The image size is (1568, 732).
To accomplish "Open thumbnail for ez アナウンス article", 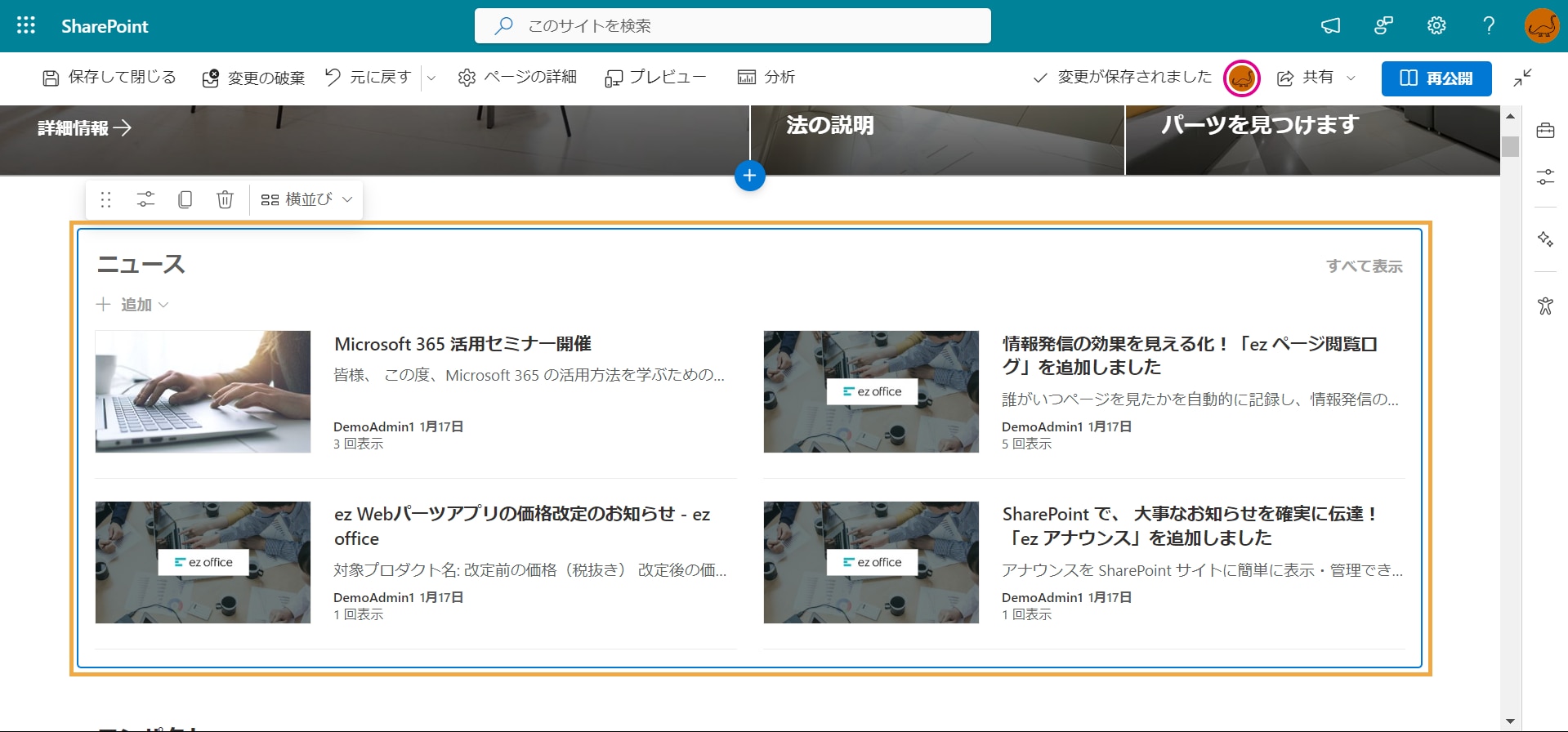I will (871, 562).
